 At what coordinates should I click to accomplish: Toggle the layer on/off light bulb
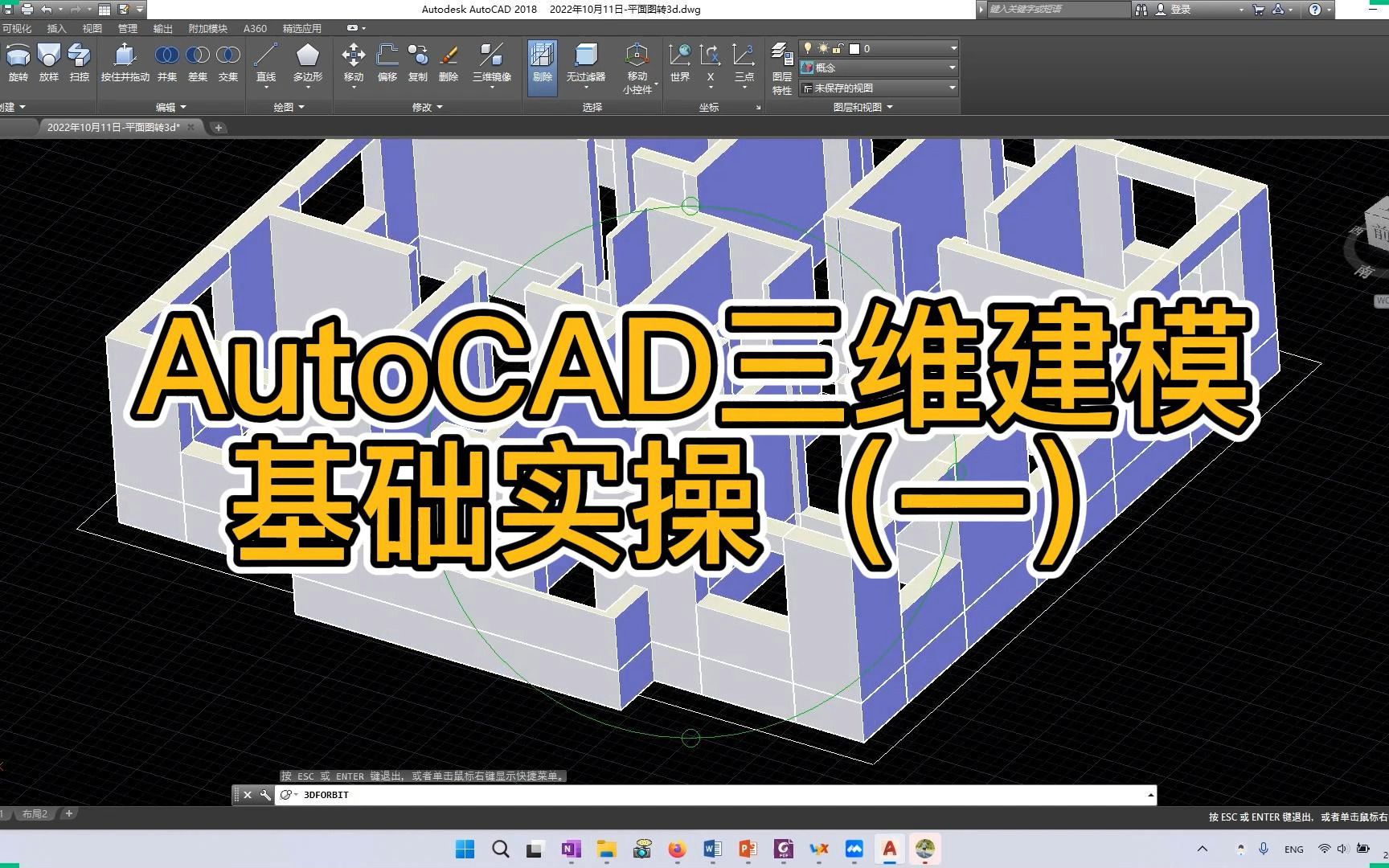pyautogui.click(x=809, y=48)
